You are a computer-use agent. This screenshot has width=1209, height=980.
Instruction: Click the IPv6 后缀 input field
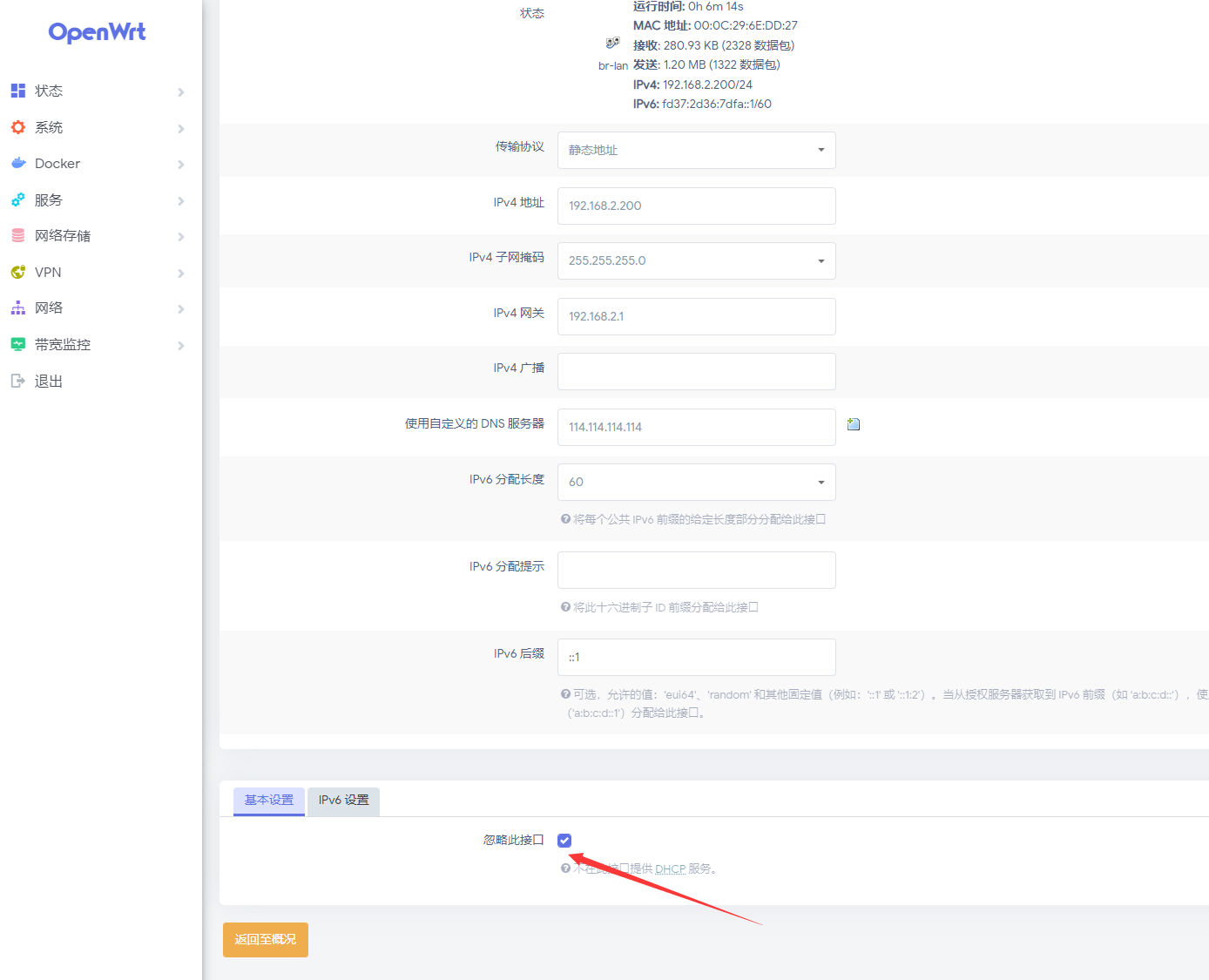coord(697,657)
